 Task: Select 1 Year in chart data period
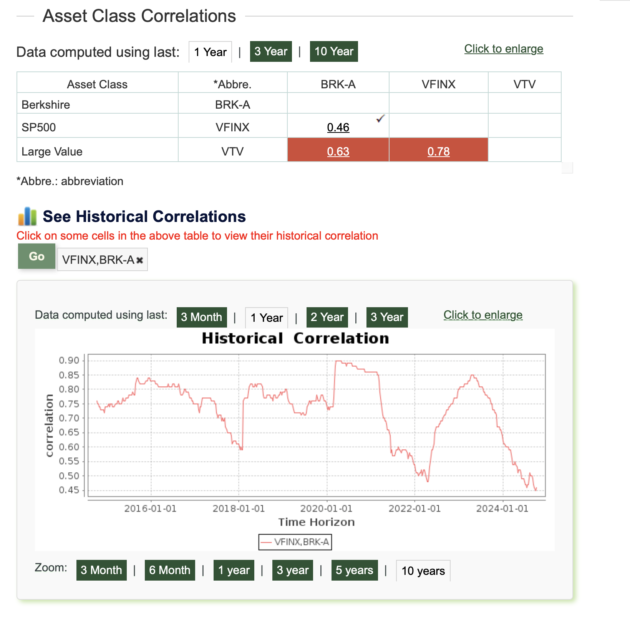tap(266, 318)
